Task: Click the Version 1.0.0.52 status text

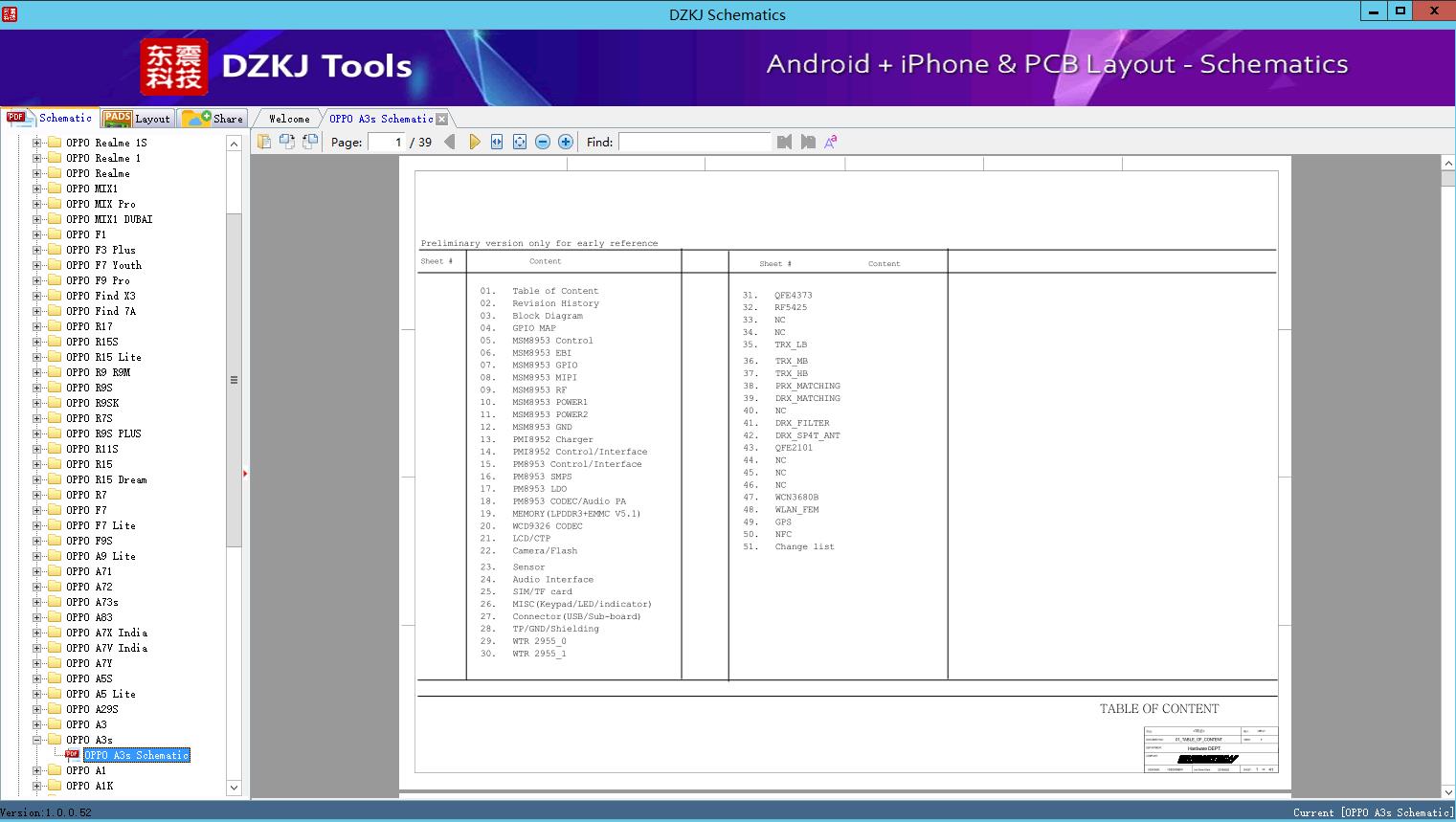Action: tap(46, 812)
